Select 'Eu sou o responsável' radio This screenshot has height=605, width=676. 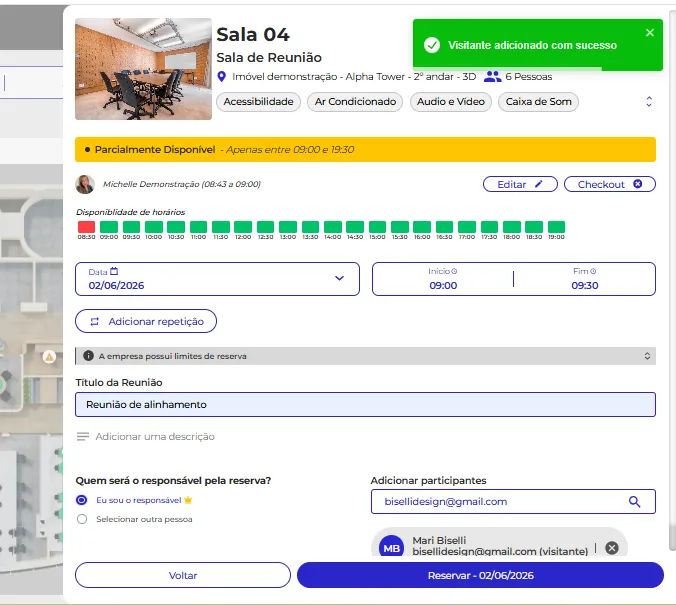81,500
